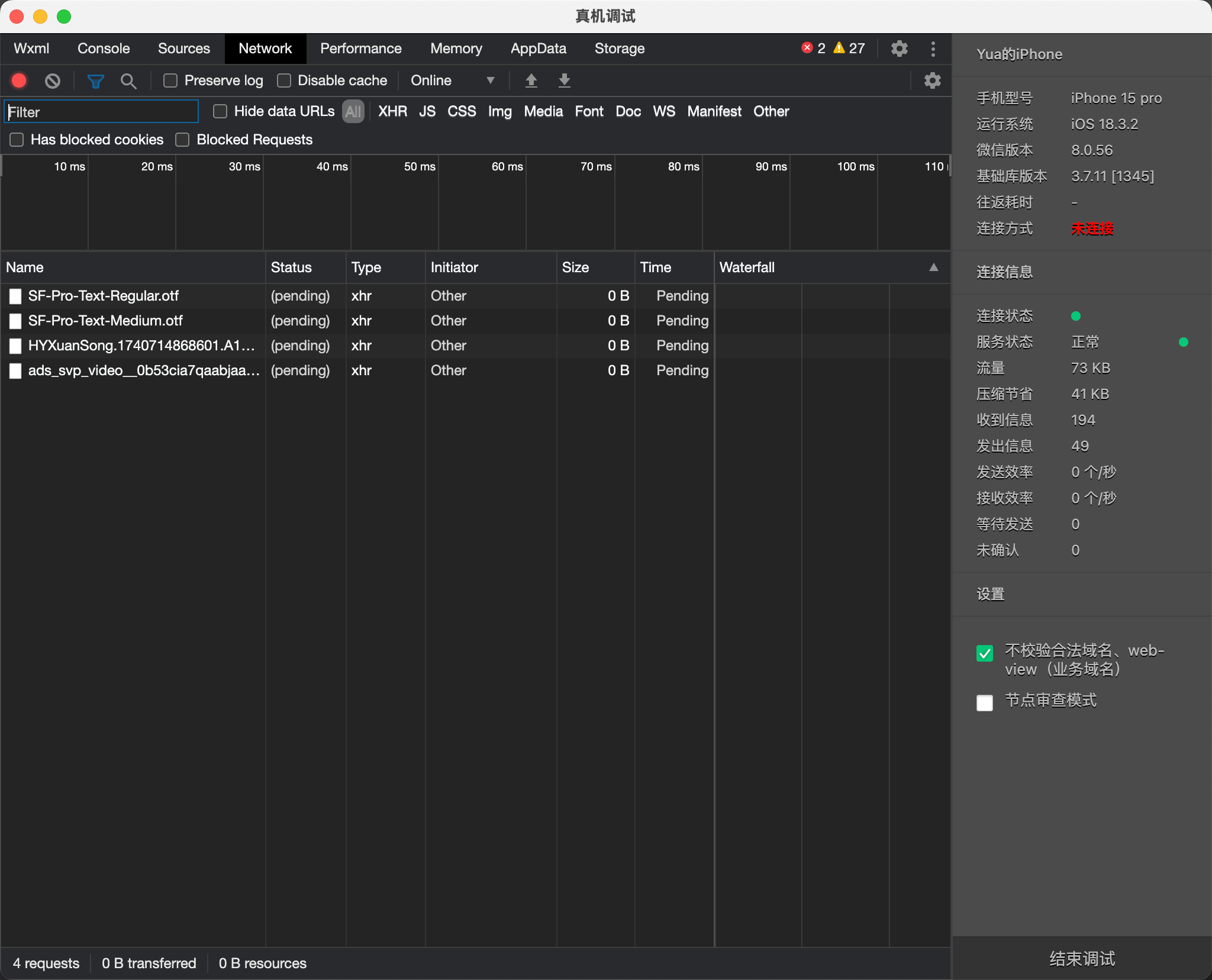Toggle the 节点审查模式 checkbox

tap(984, 702)
